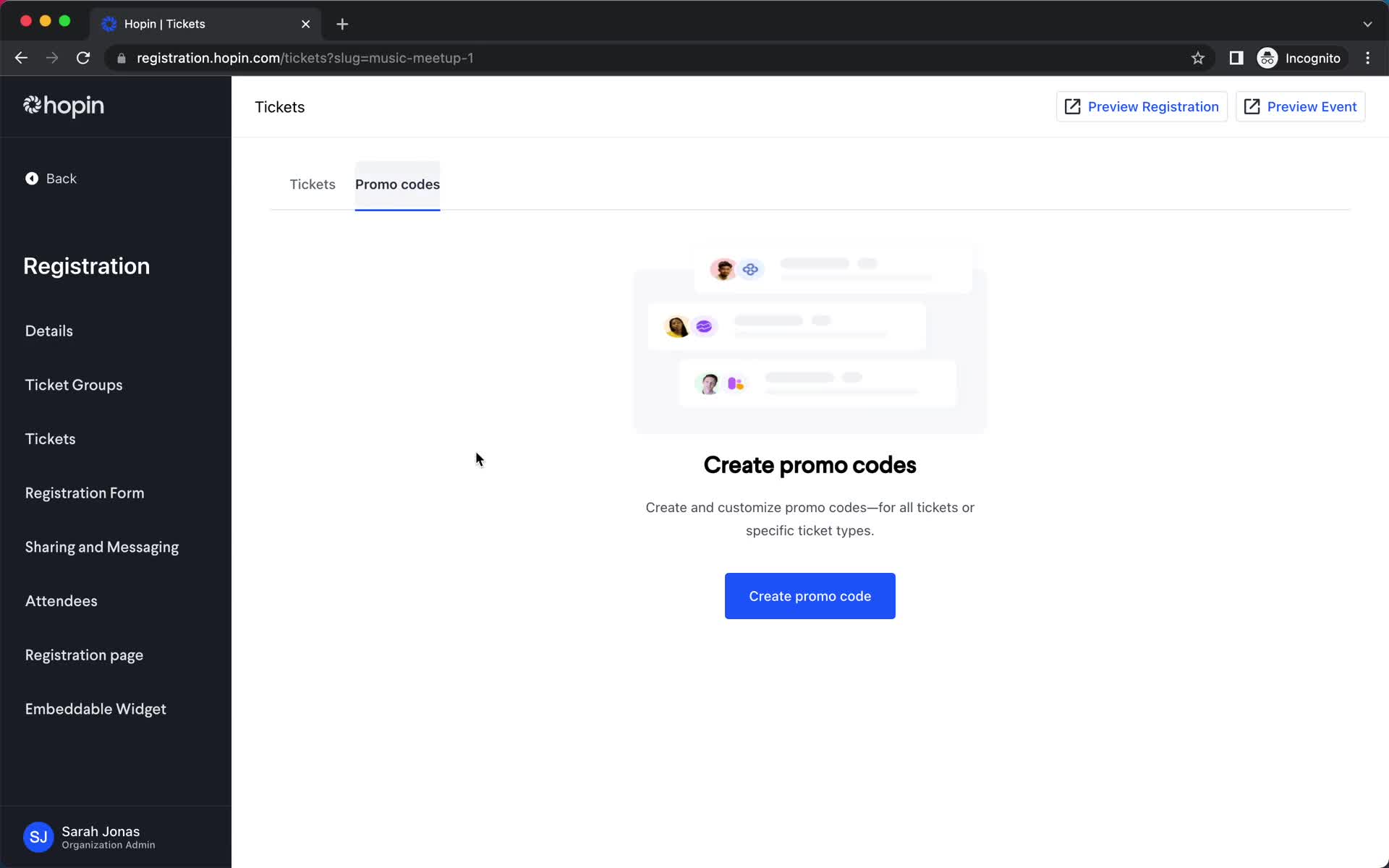Click the Registration page nav item
1389x868 pixels.
tap(84, 654)
